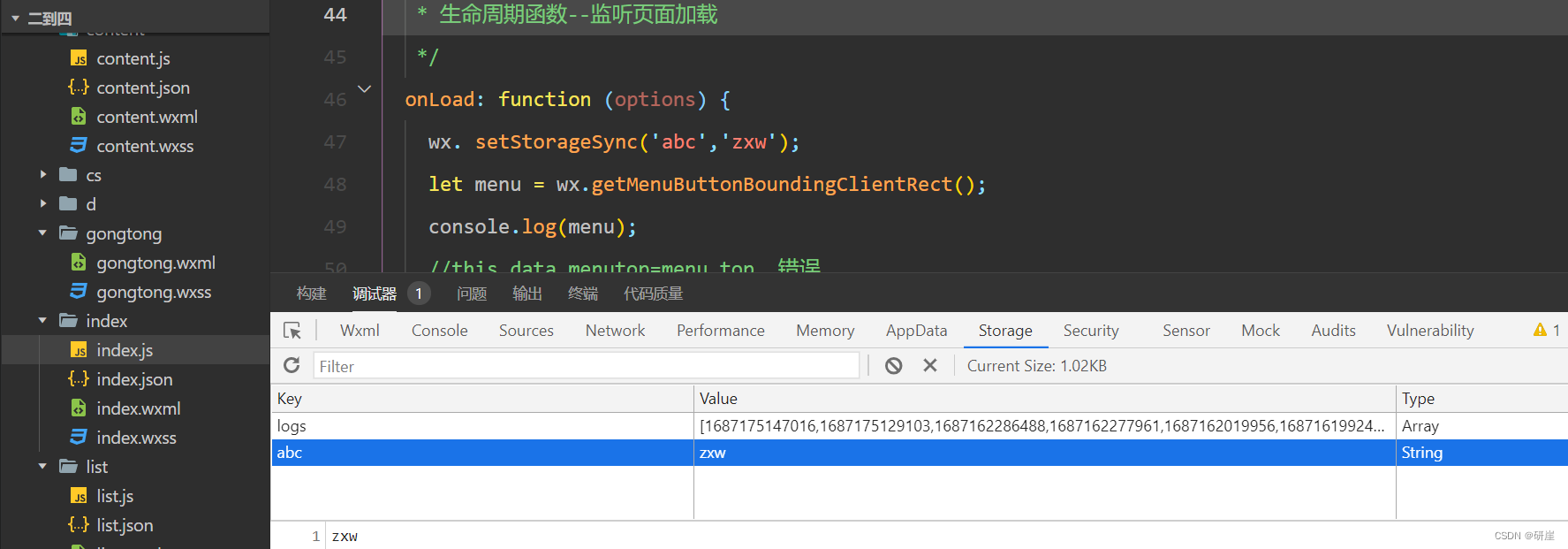Click the Array type cell

click(1481, 426)
